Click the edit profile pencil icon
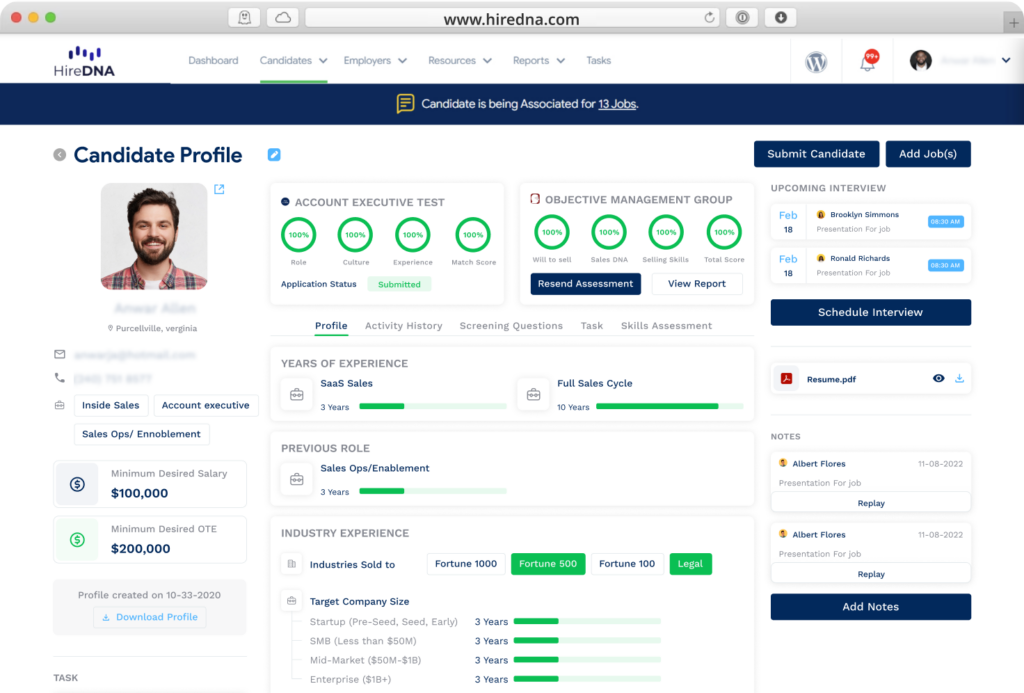The image size is (1024, 693). 274,155
